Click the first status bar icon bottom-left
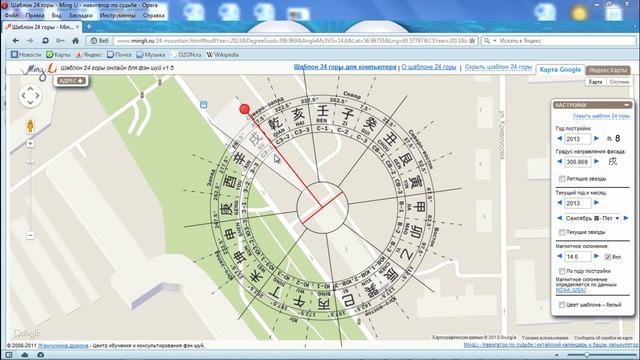Viewport: 640px width, 360px height. tap(9, 355)
